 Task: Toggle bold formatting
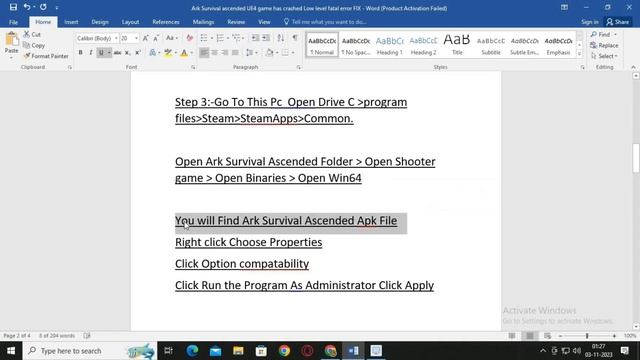[80, 53]
